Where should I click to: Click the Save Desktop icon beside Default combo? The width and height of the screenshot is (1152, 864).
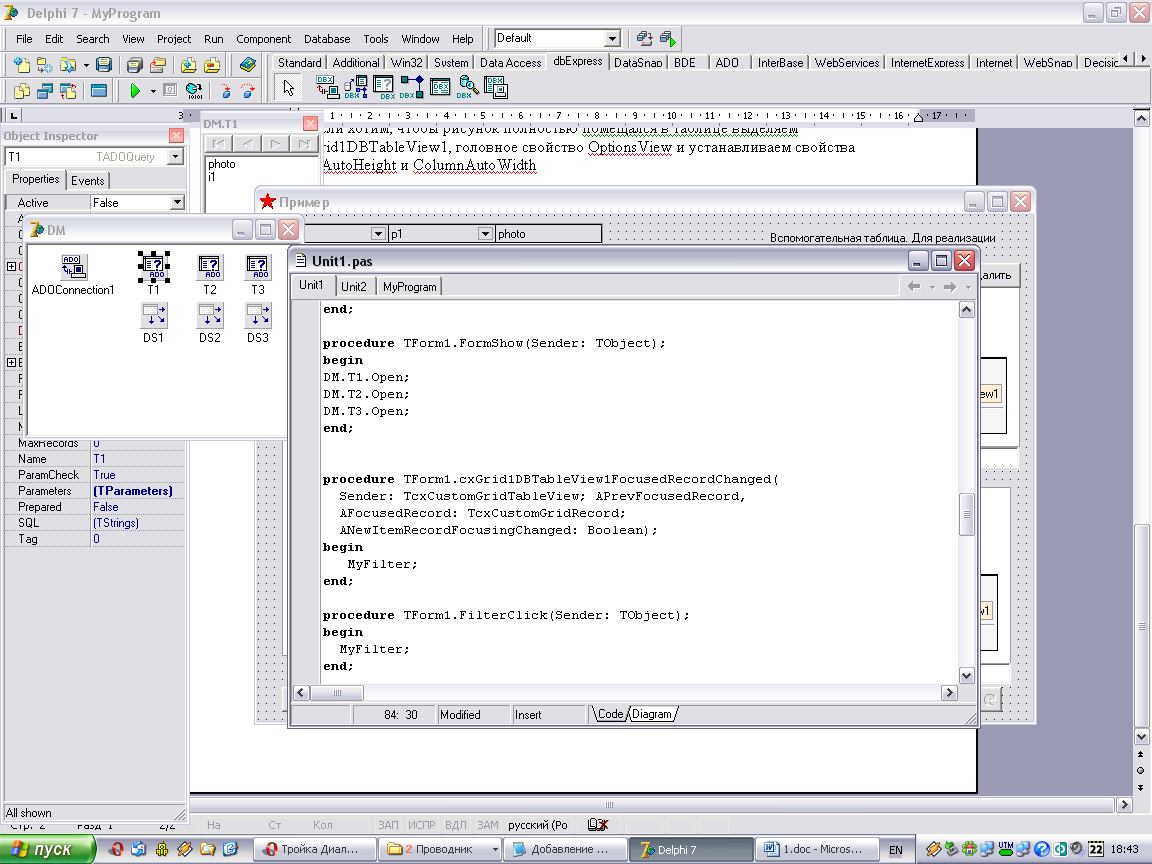click(644, 38)
